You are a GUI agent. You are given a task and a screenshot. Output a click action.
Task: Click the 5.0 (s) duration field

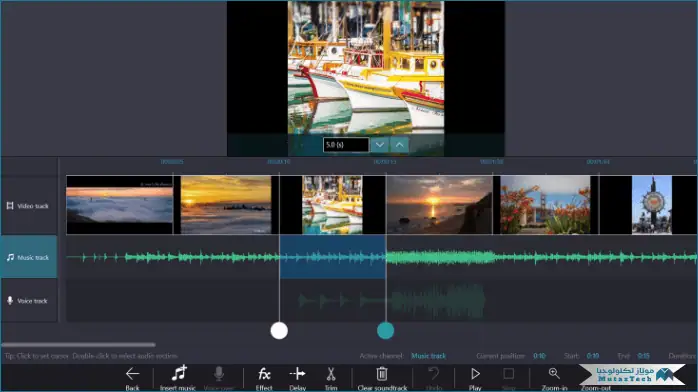[x=346, y=145]
